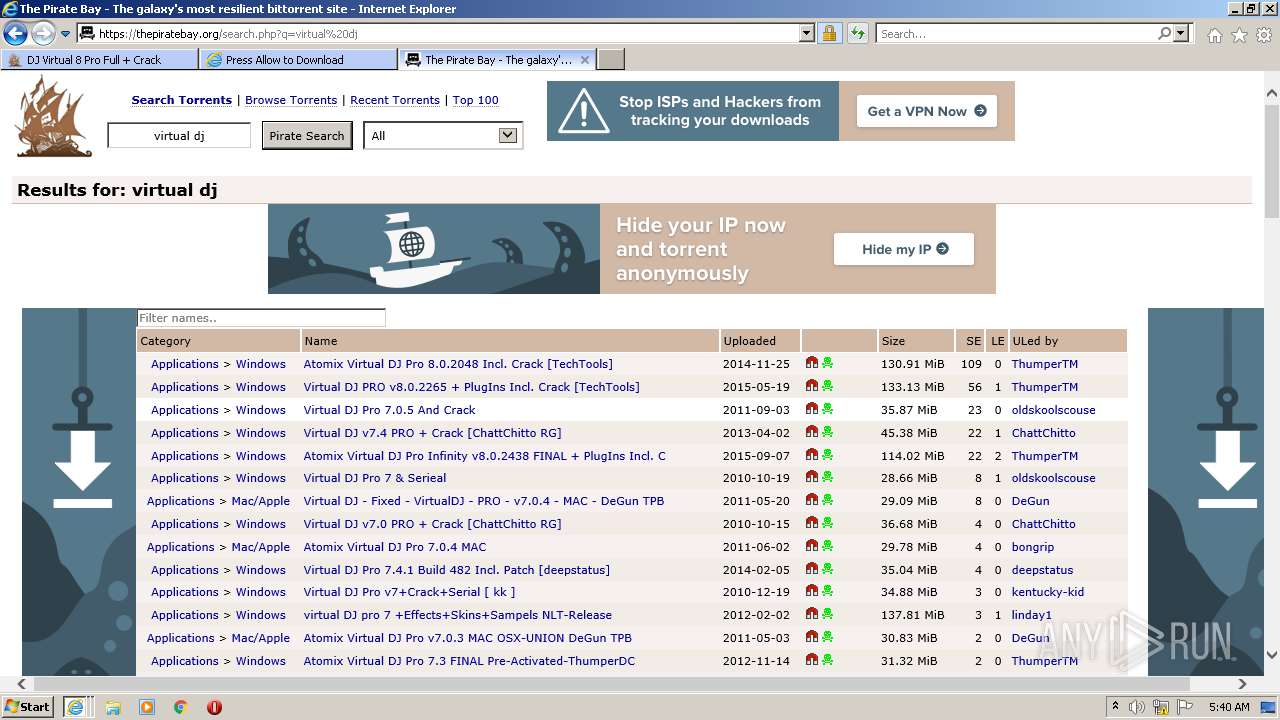Open 'Atomix Virtual DJ Pro 7.3 FINAL Pre-Activated' link

point(469,661)
